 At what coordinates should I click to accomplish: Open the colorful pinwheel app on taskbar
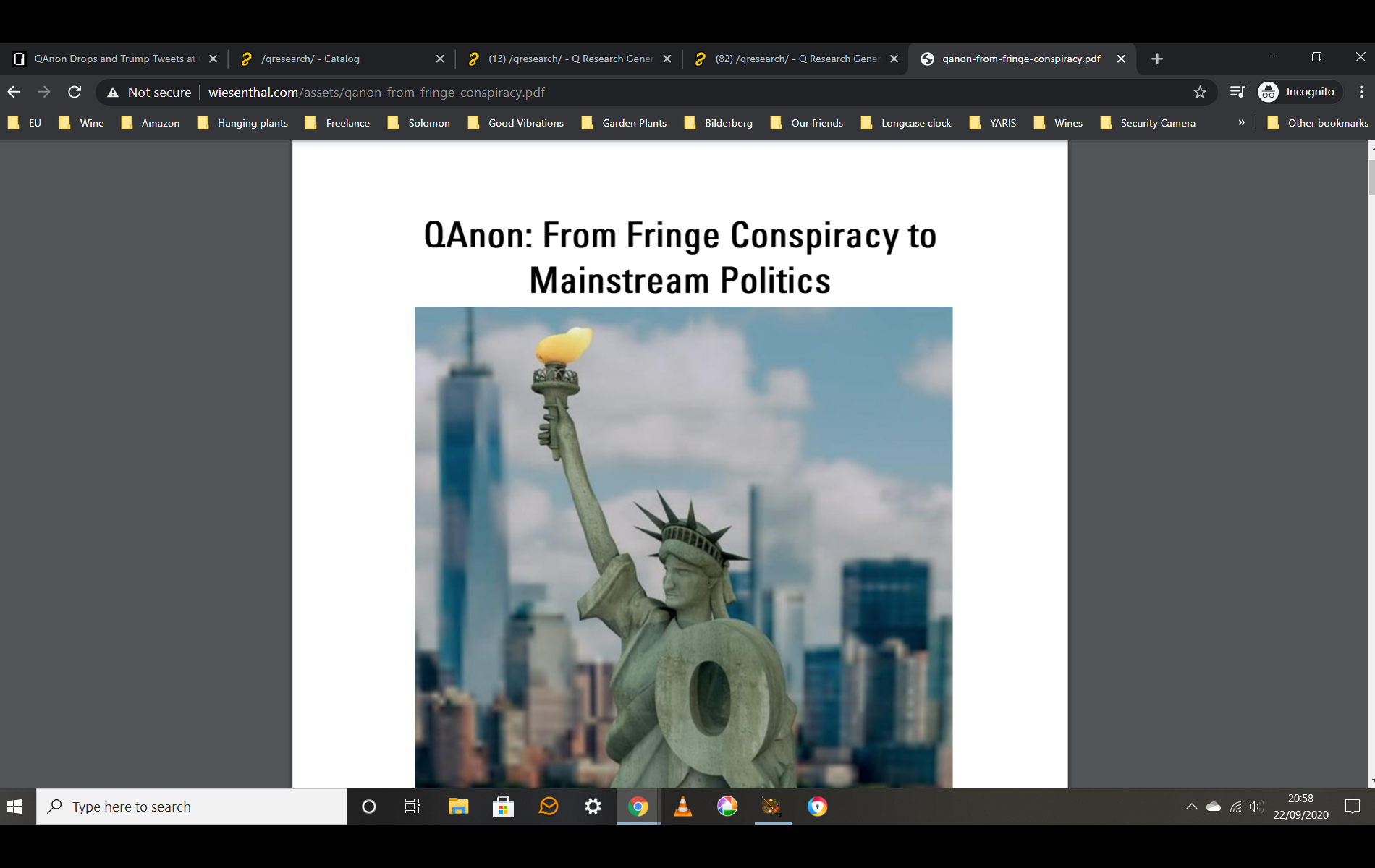tap(727, 807)
